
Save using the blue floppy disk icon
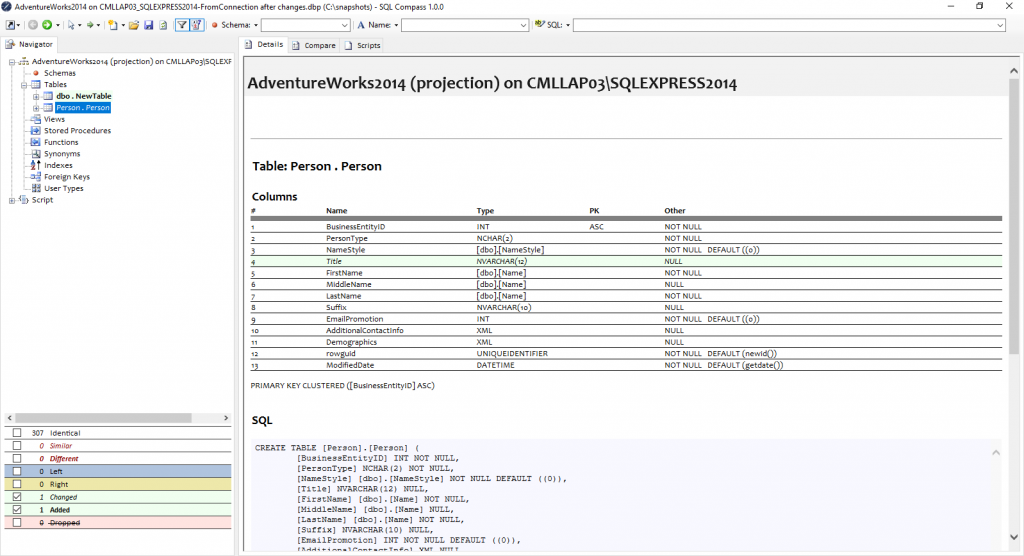click(x=148, y=25)
